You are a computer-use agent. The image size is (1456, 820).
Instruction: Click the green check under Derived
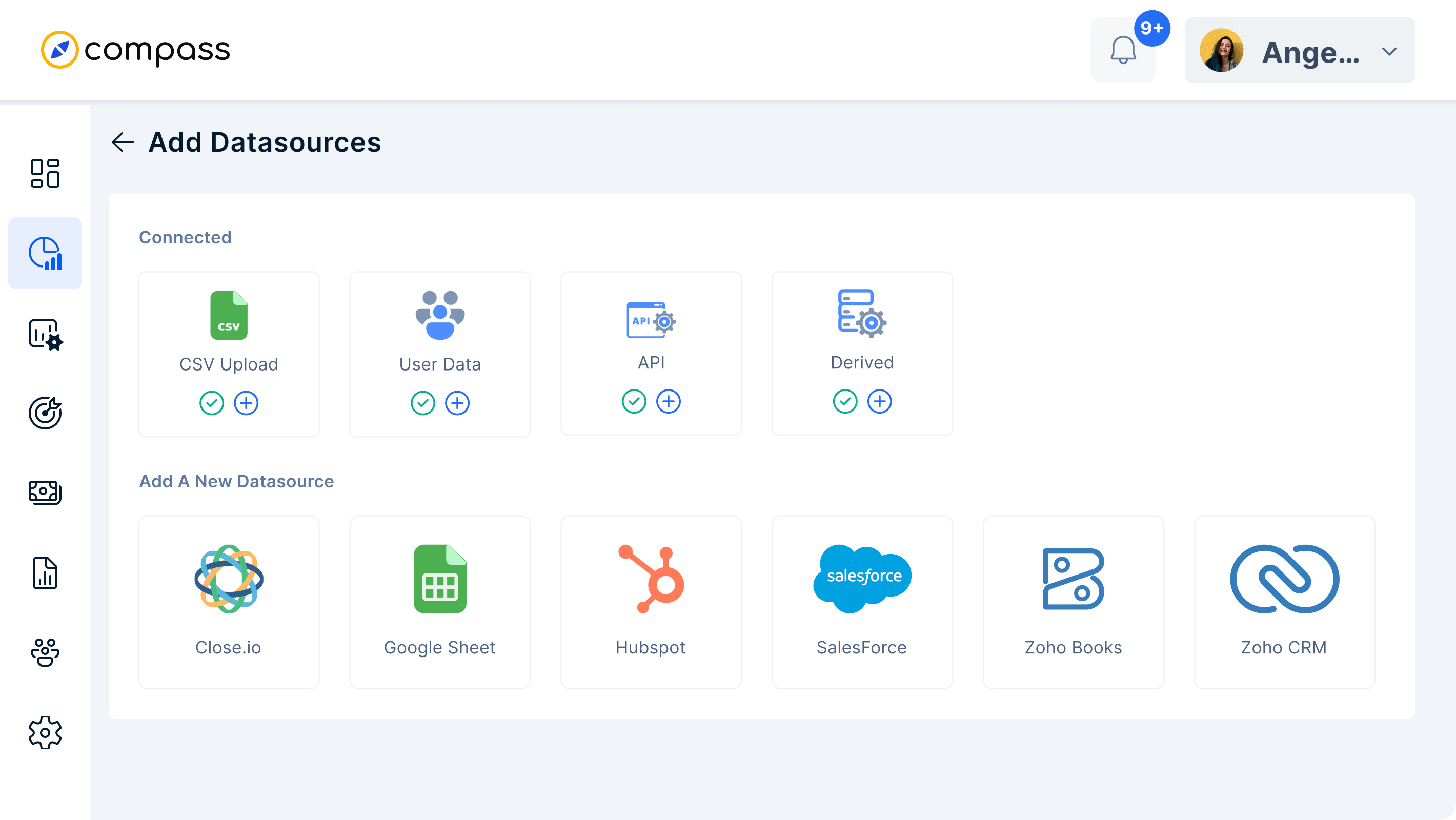pos(845,401)
